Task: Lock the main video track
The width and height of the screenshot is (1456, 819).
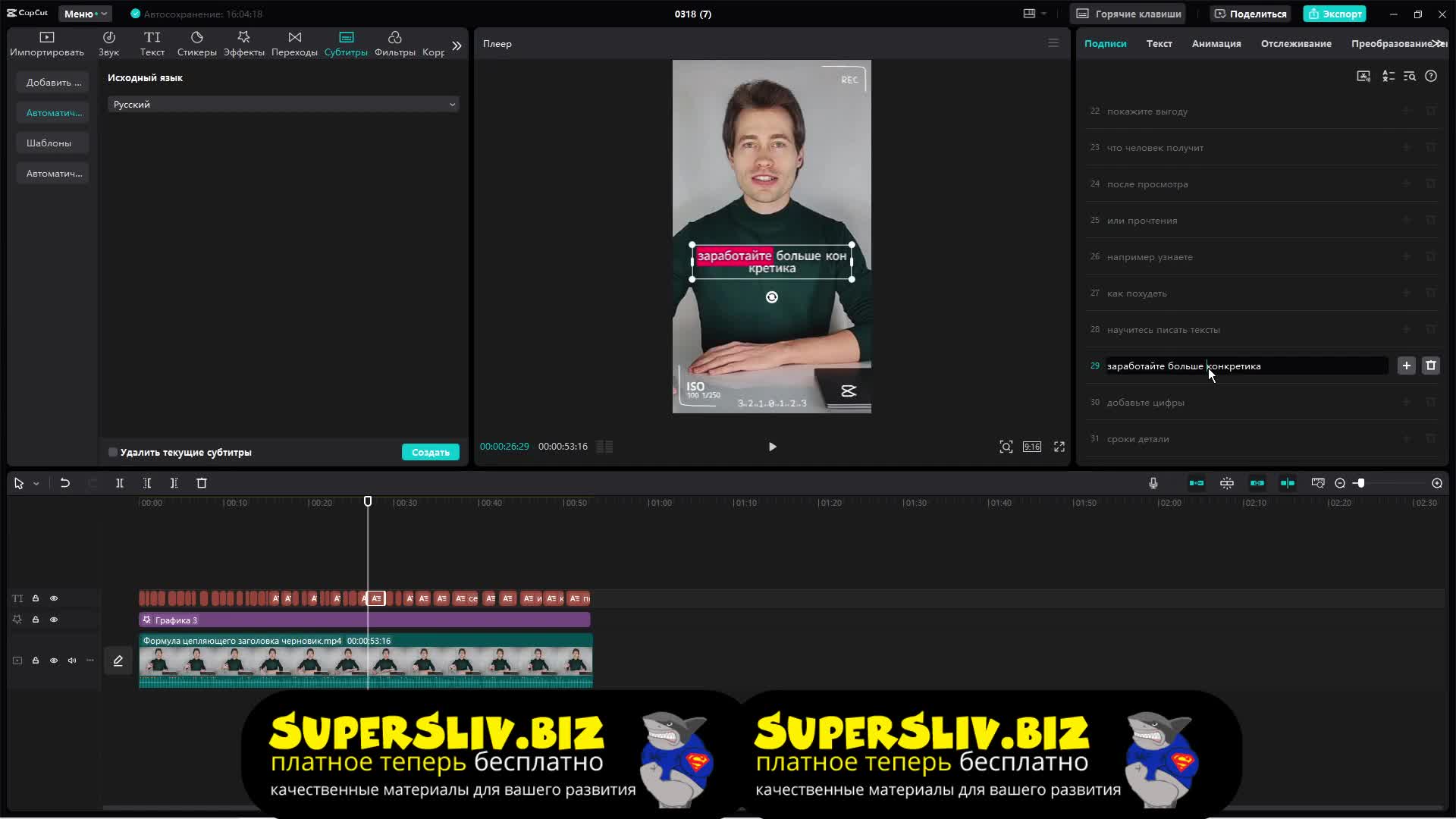Action: tap(35, 661)
